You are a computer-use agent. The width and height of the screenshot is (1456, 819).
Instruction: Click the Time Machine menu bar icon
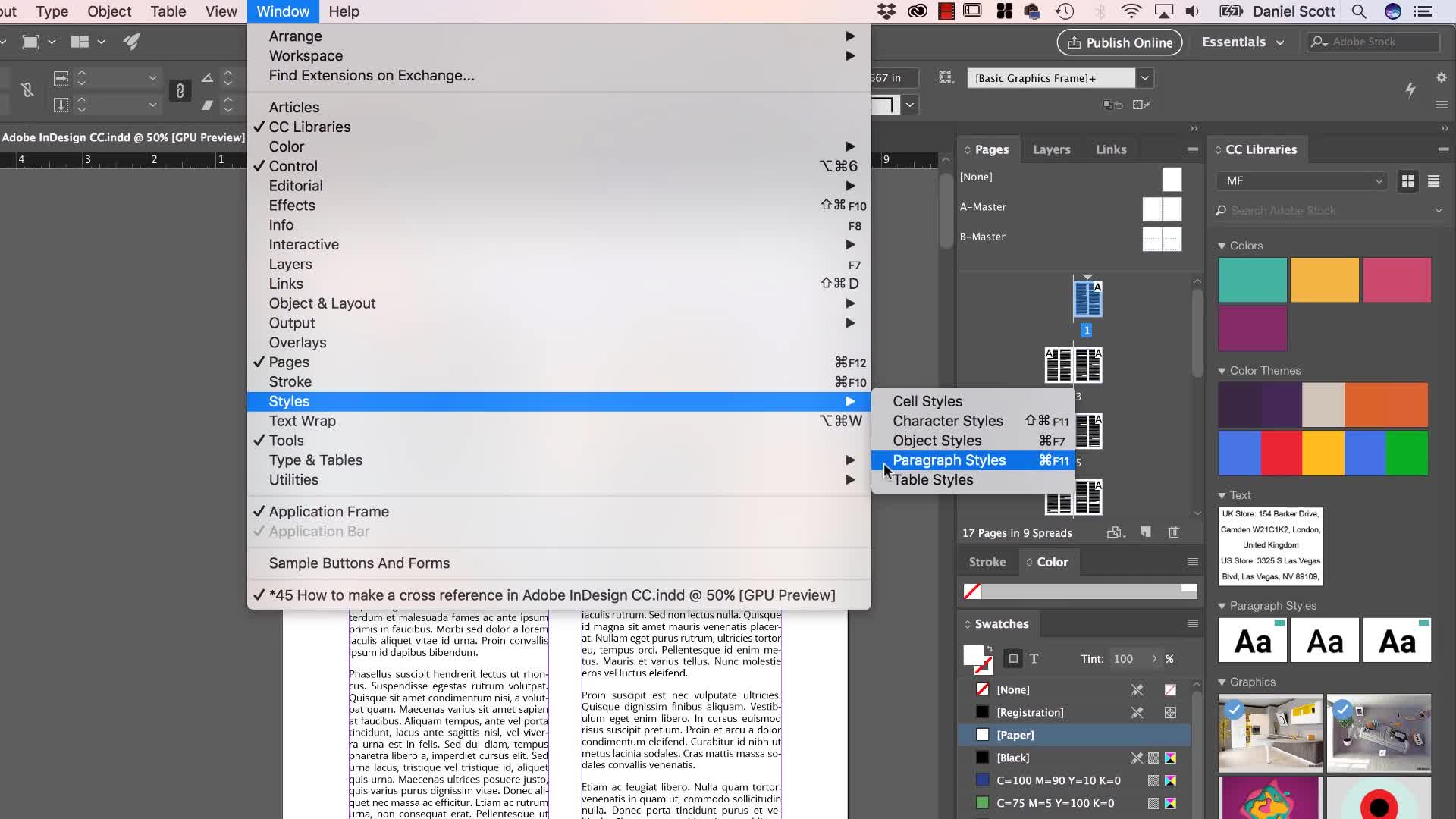[1065, 11]
